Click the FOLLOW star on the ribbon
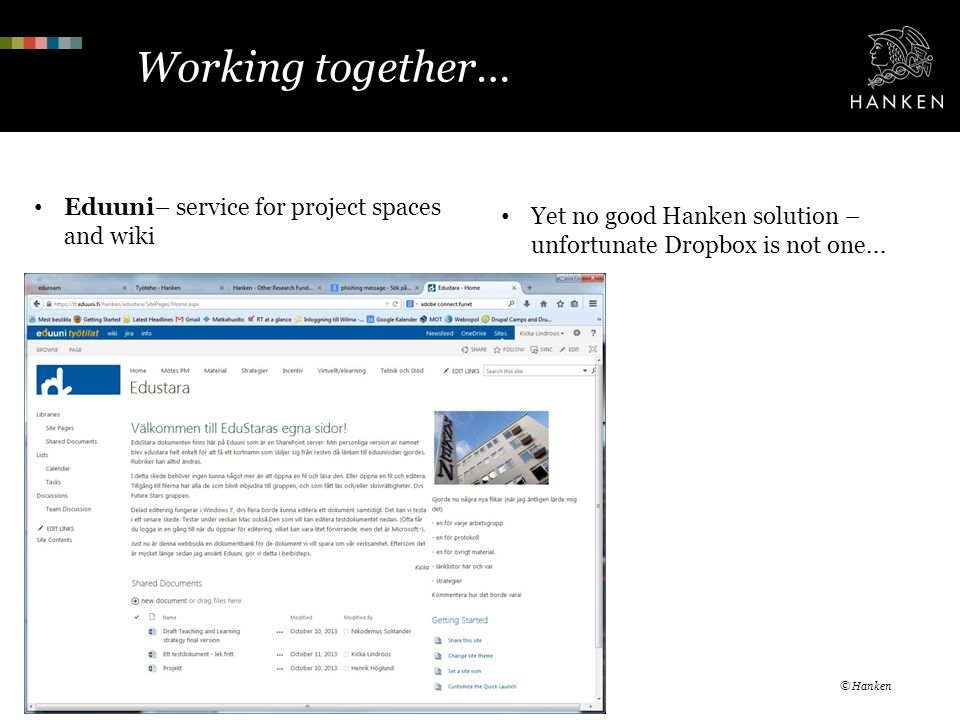Screen dimensions: 960x720 click(x=497, y=350)
